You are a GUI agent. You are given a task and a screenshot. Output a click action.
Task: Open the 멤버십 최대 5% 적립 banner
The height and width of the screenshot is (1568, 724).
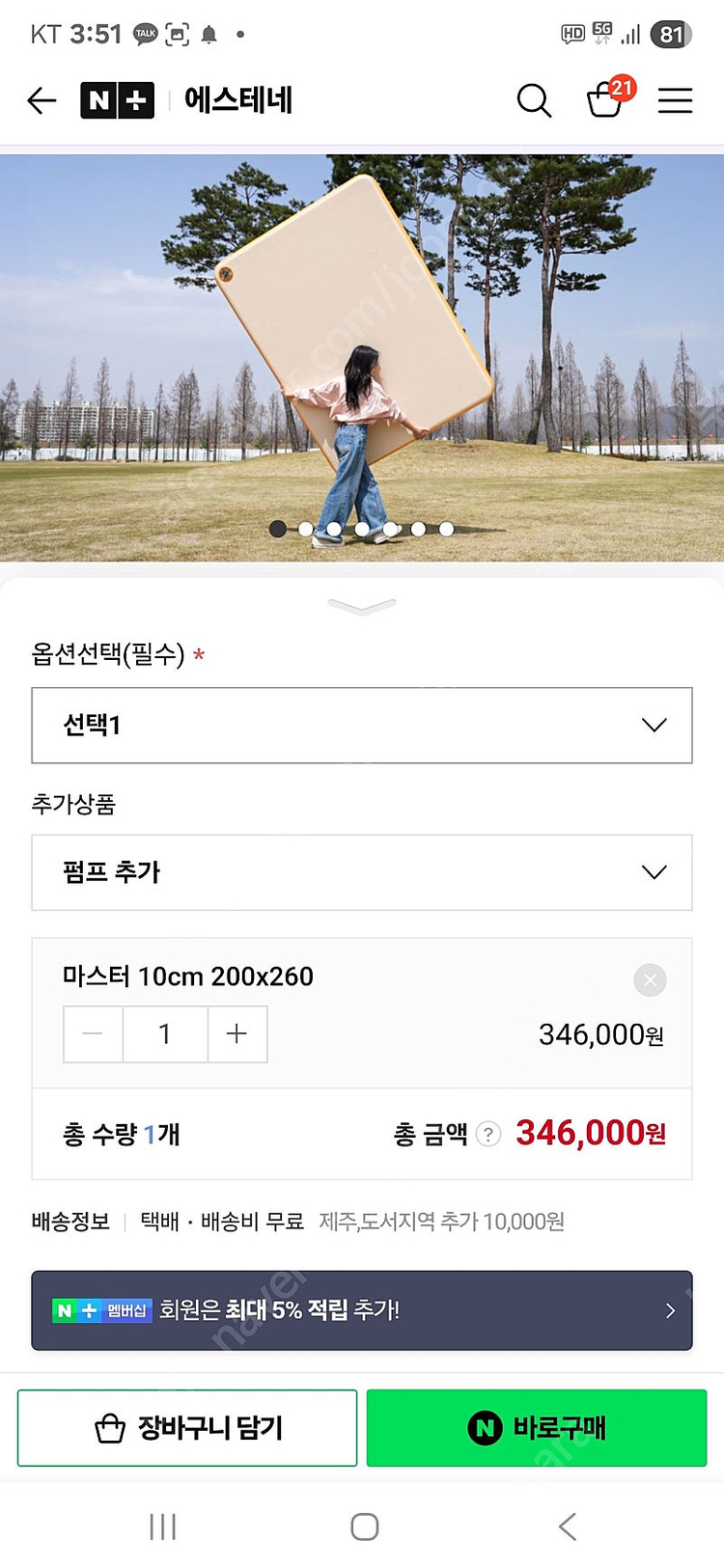362,1310
